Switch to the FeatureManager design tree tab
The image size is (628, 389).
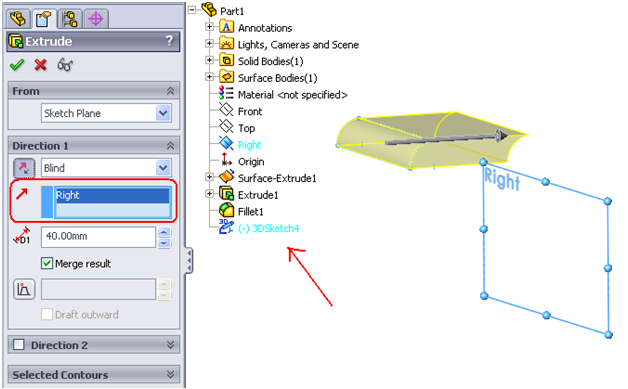point(18,19)
